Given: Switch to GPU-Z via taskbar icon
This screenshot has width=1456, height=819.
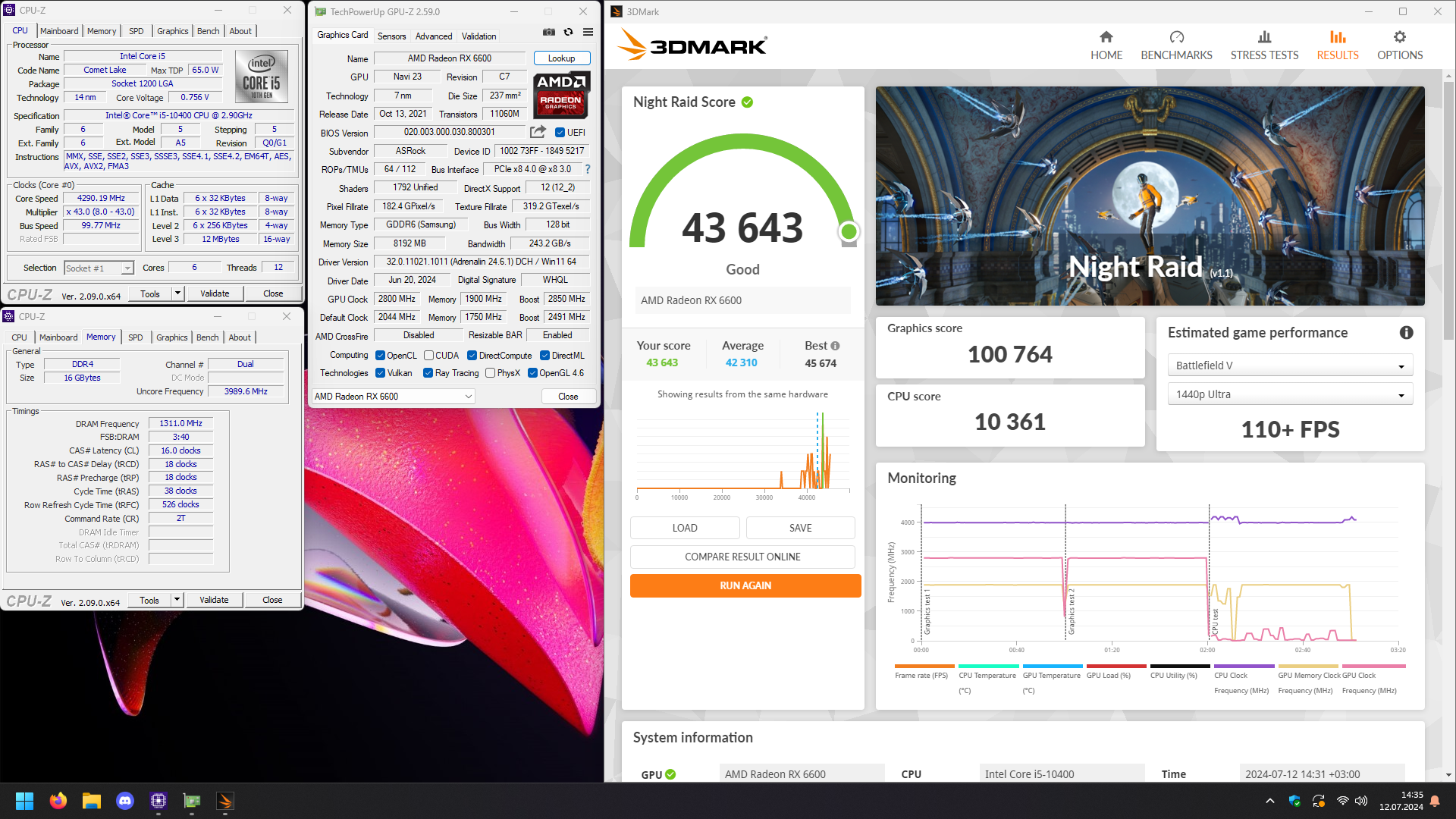Looking at the screenshot, I should 192,801.
